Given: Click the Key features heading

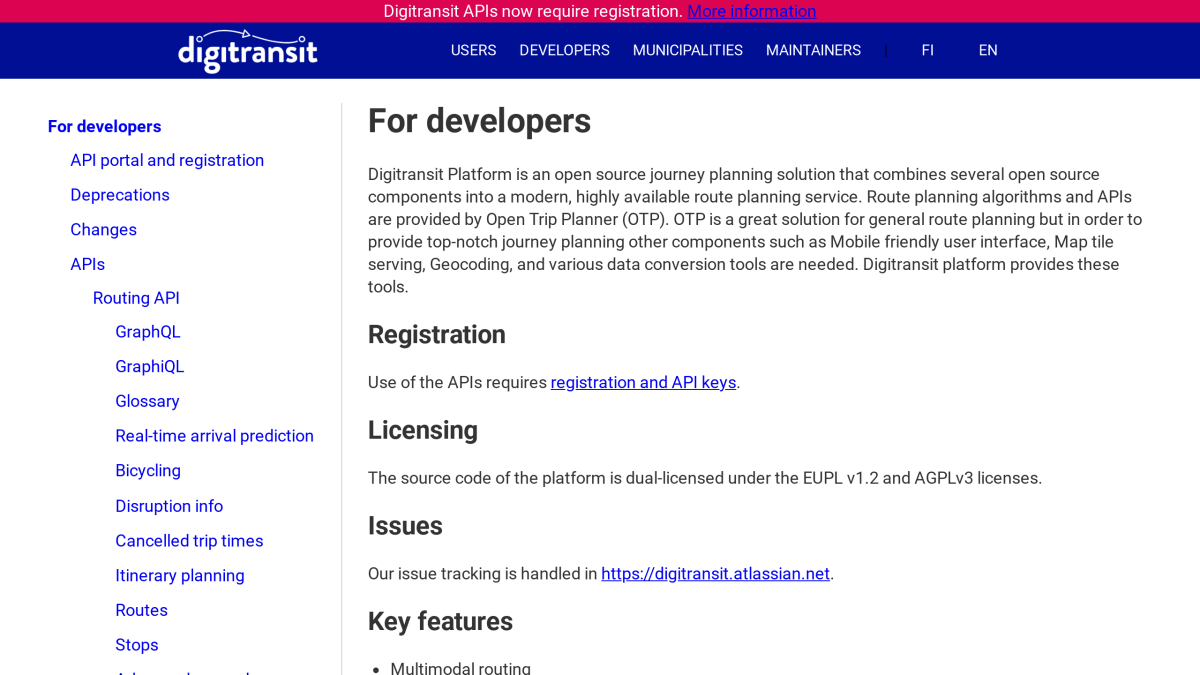Looking at the screenshot, I should tap(440, 621).
